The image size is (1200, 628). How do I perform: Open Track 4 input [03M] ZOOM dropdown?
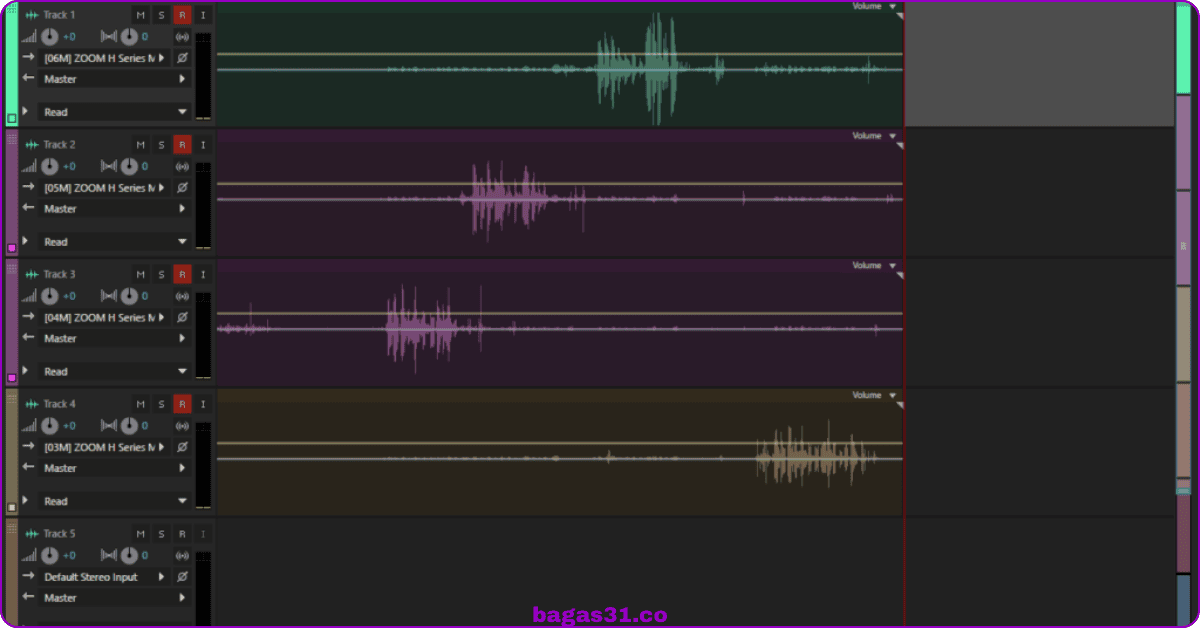[x=104, y=447]
